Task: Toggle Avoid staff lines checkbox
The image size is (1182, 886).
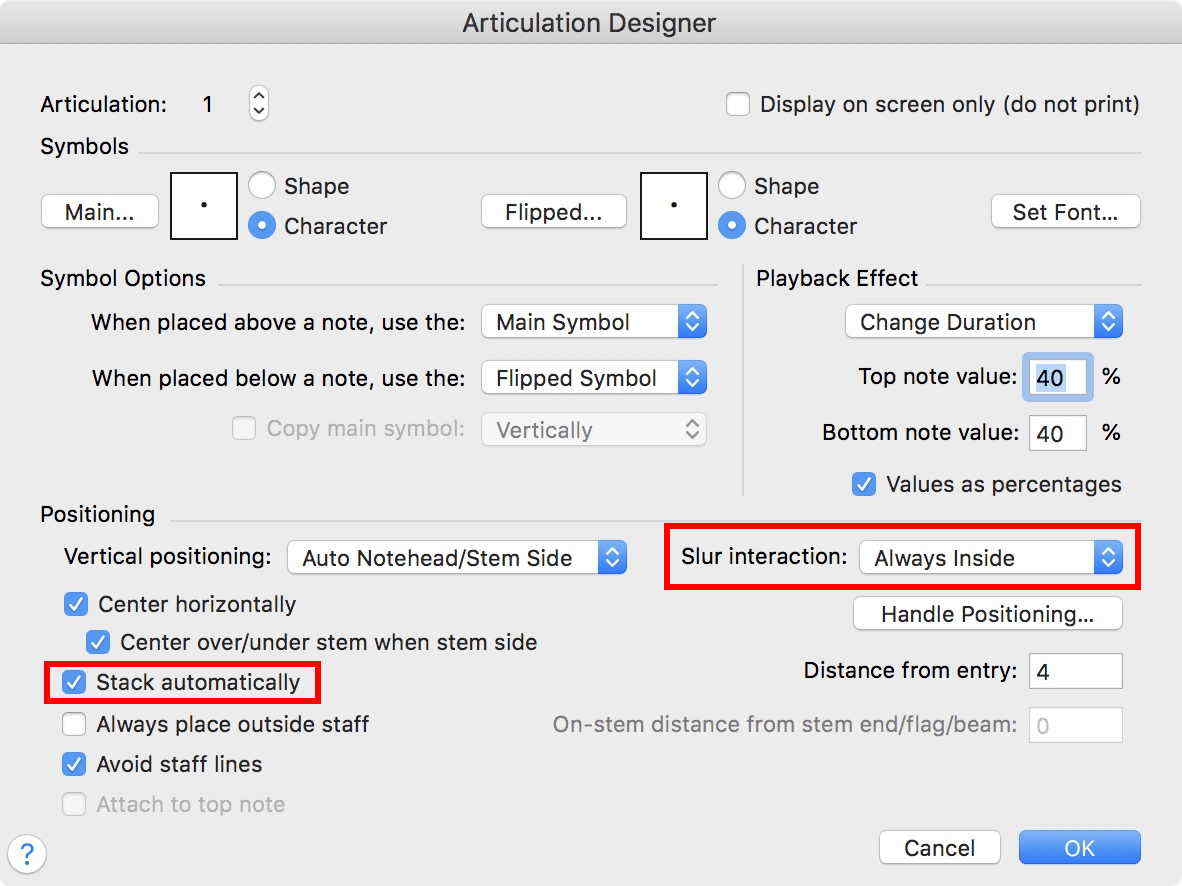Action: pos(75,764)
